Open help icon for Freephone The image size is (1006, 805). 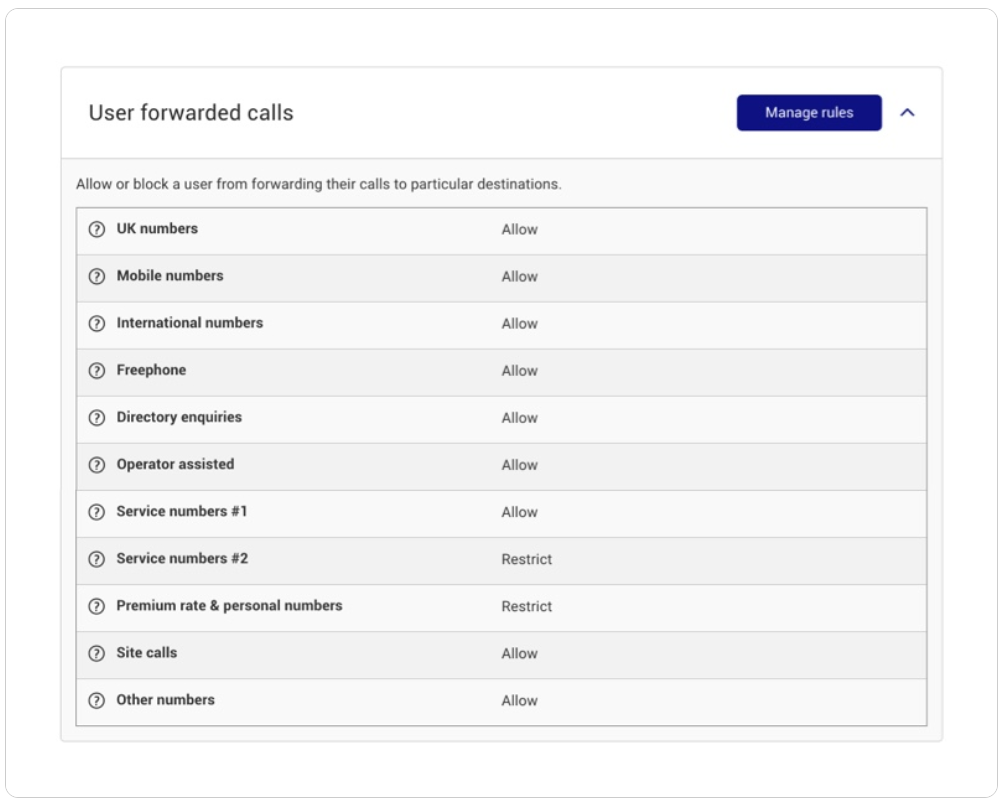(x=97, y=371)
